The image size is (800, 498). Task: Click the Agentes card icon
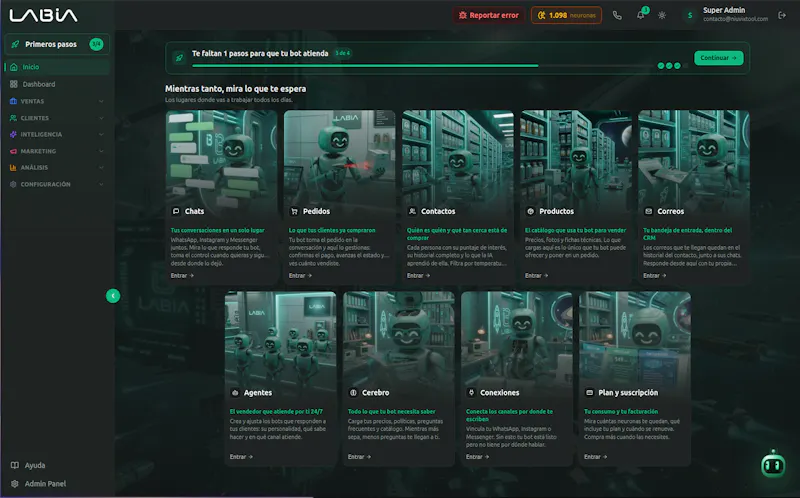click(235, 393)
